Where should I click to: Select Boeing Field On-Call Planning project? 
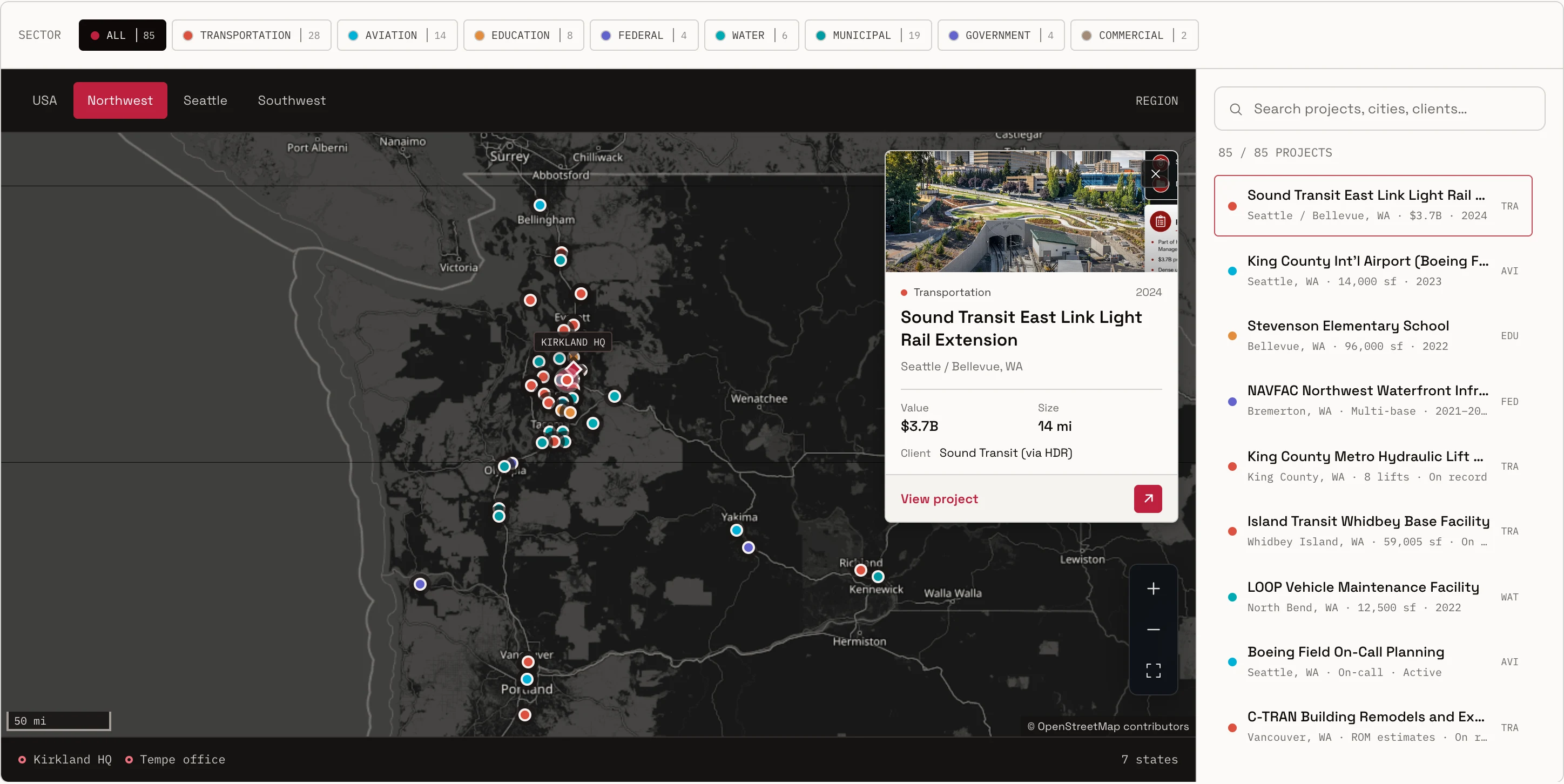(1372, 661)
